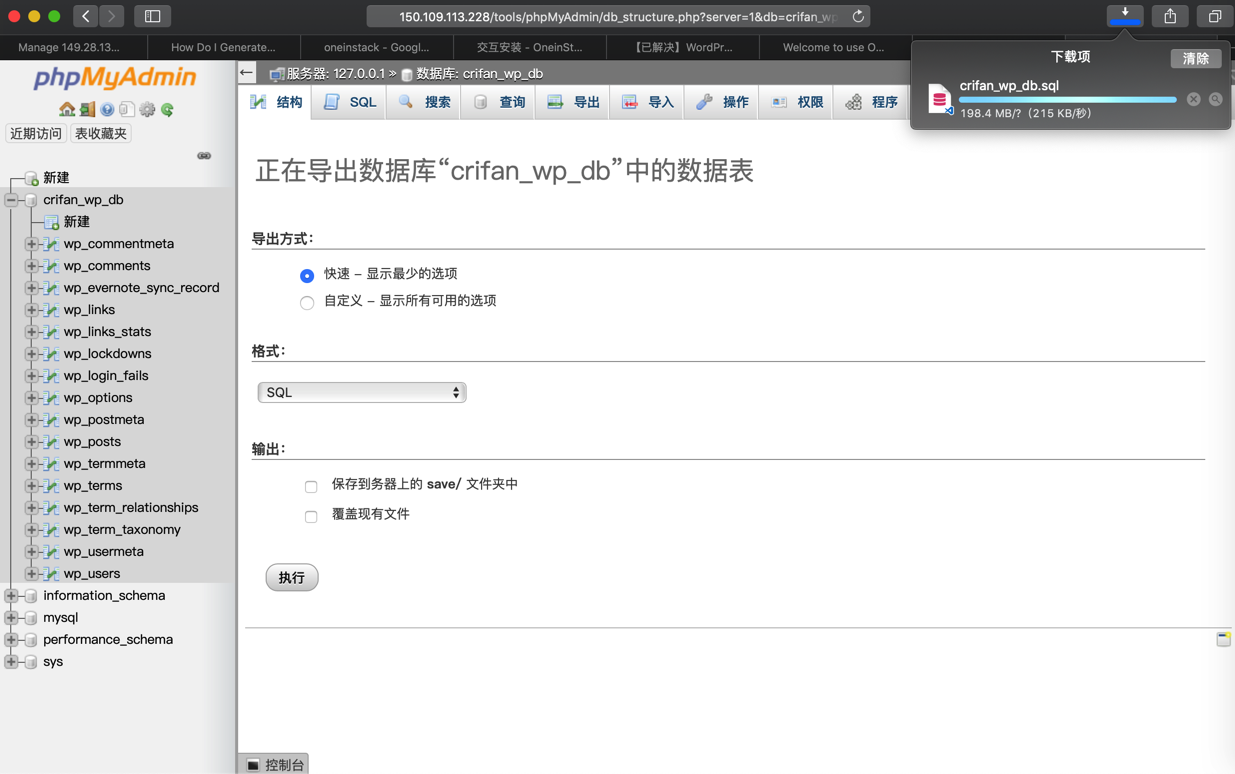Open phpMyAdmin documentation help icon
The image size is (1235, 774).
pyautogui.click(x=107, y=109)
